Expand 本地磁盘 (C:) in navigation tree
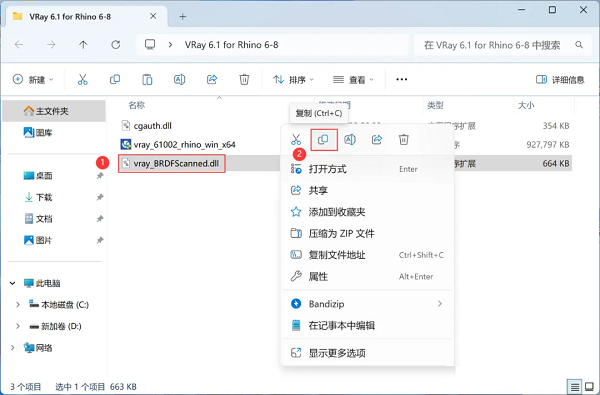The image size is (600, 395). (18, 305)
